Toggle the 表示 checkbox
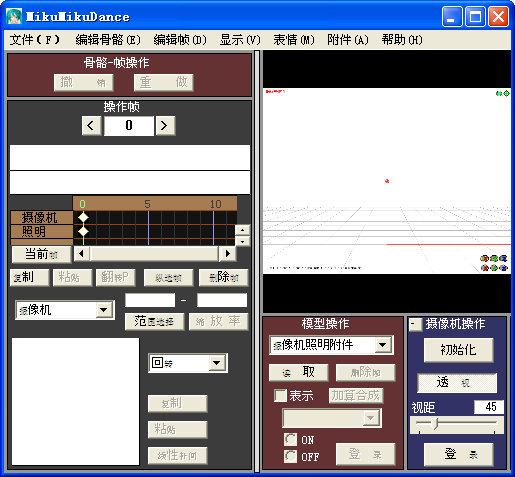 point(280,395)
